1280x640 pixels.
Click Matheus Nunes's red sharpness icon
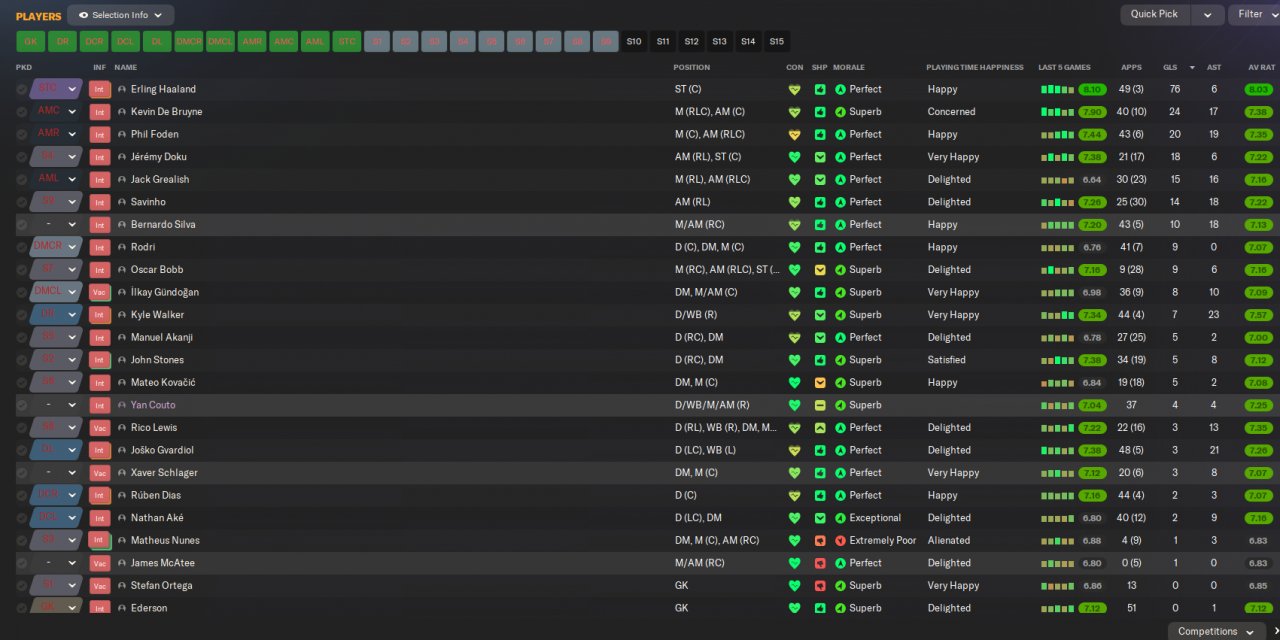820,540
